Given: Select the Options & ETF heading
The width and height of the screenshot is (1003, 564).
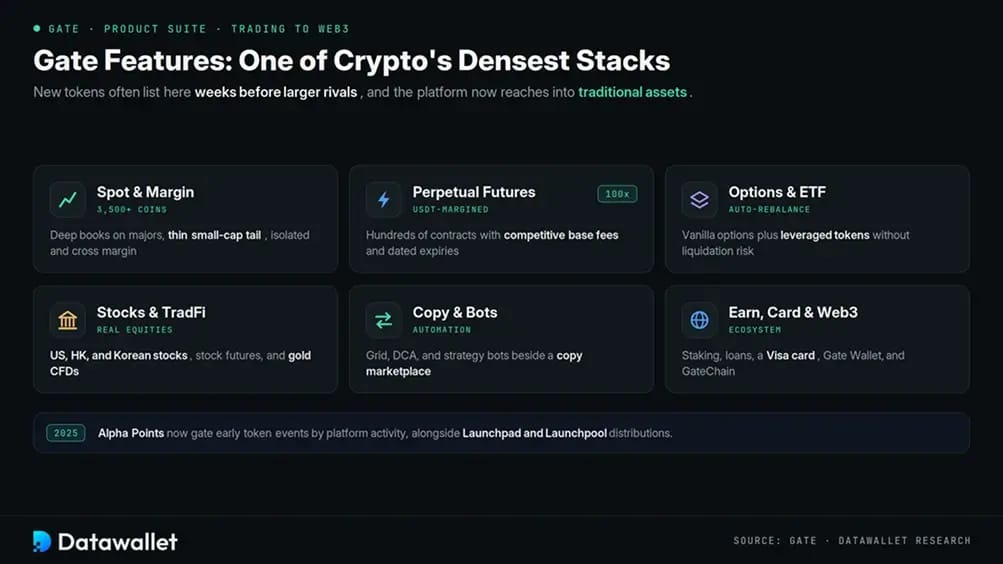Looking at the screenshot, I should [x=777, y=192].
